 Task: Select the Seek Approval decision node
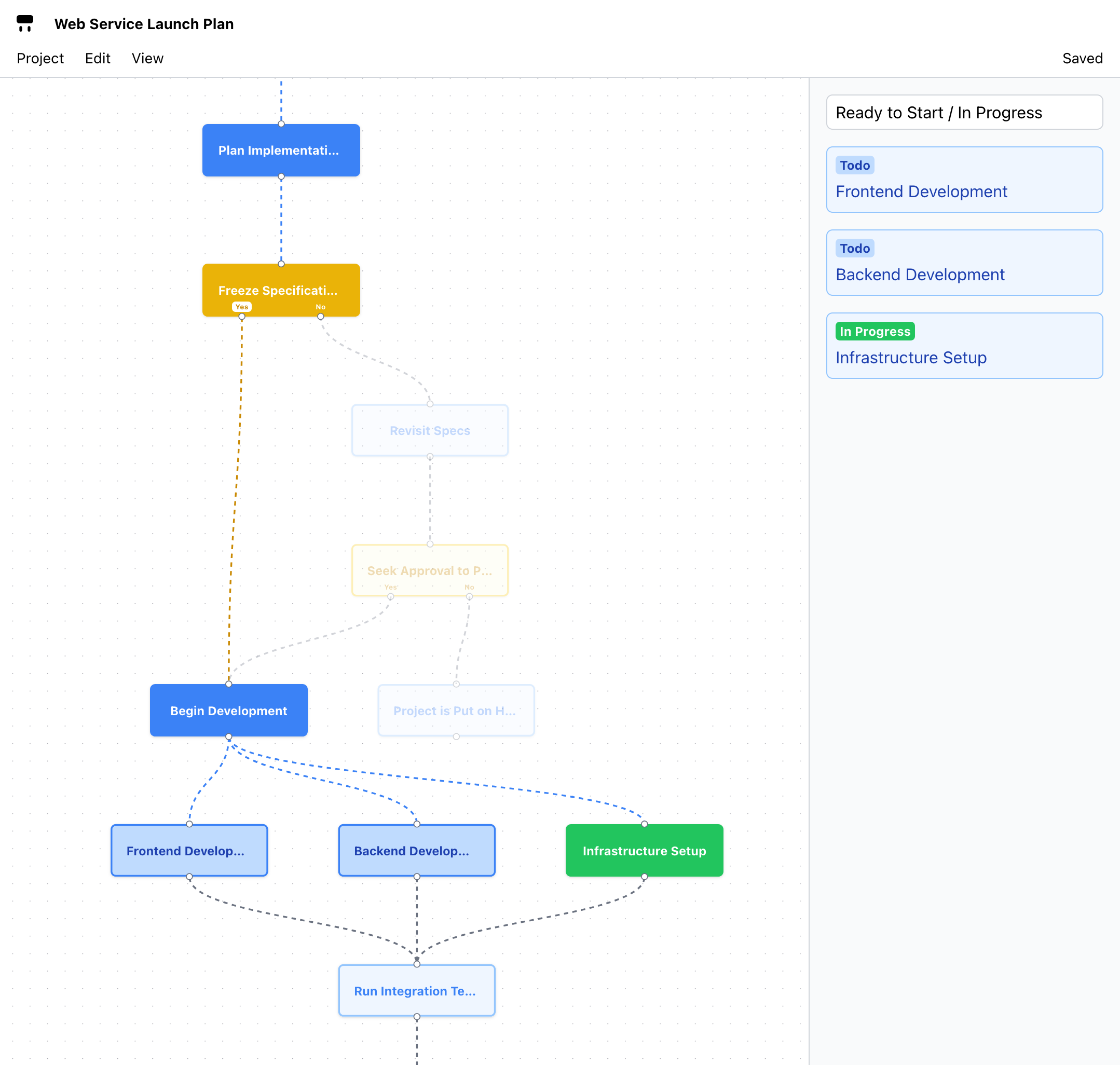click(x=430, y=568)
